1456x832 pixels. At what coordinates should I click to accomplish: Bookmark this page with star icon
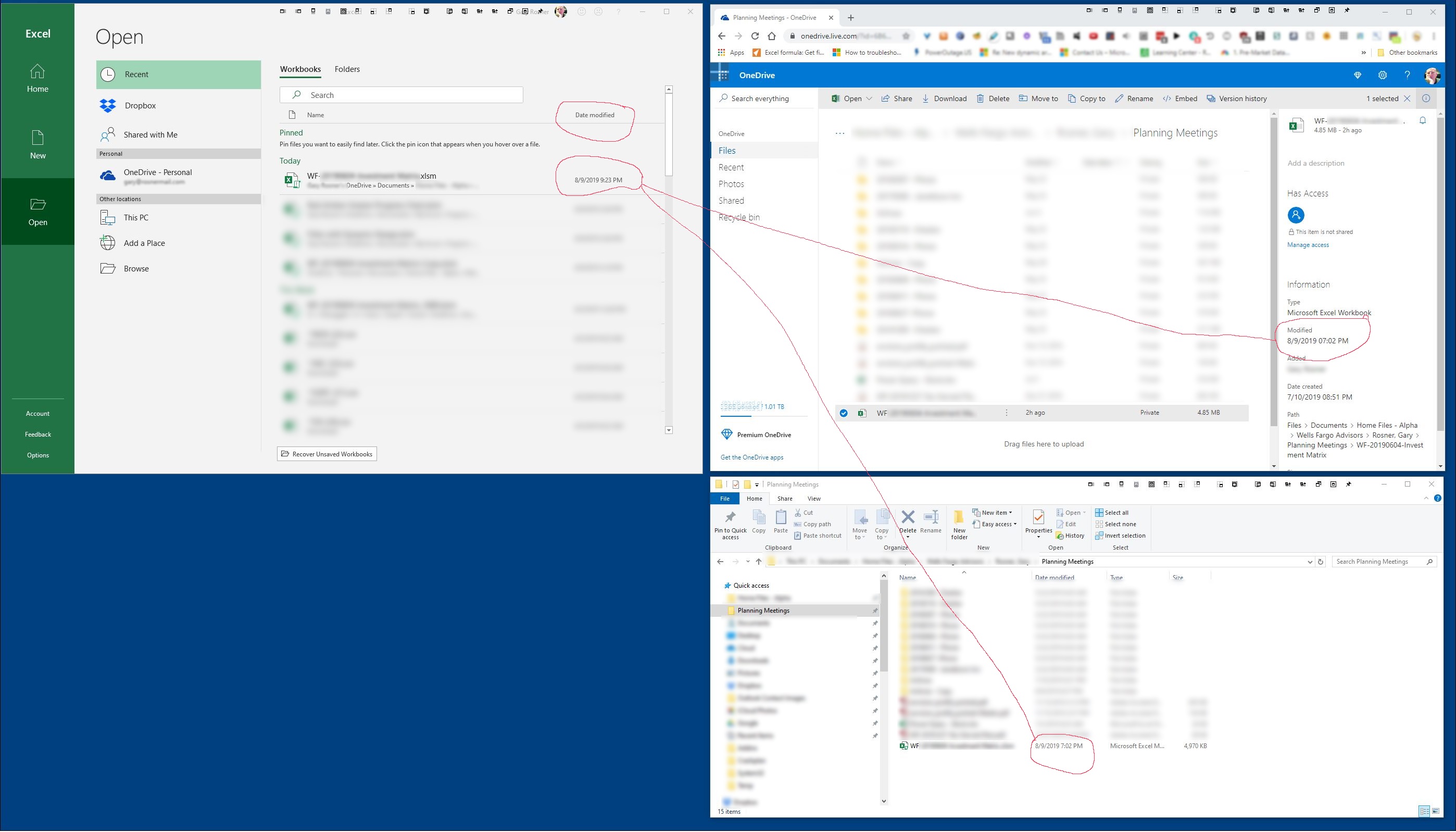906,36
